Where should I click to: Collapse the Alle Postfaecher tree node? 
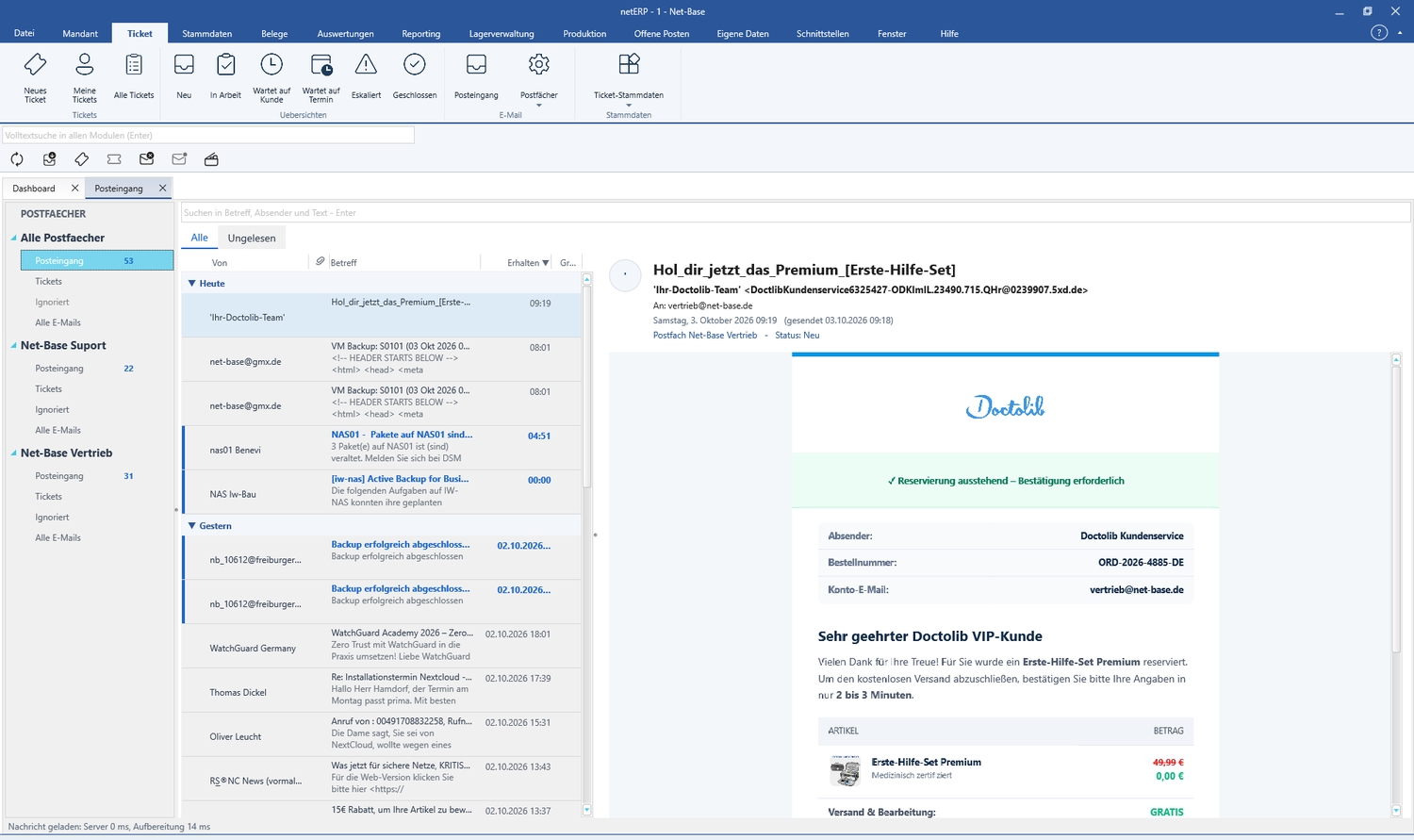14,239
